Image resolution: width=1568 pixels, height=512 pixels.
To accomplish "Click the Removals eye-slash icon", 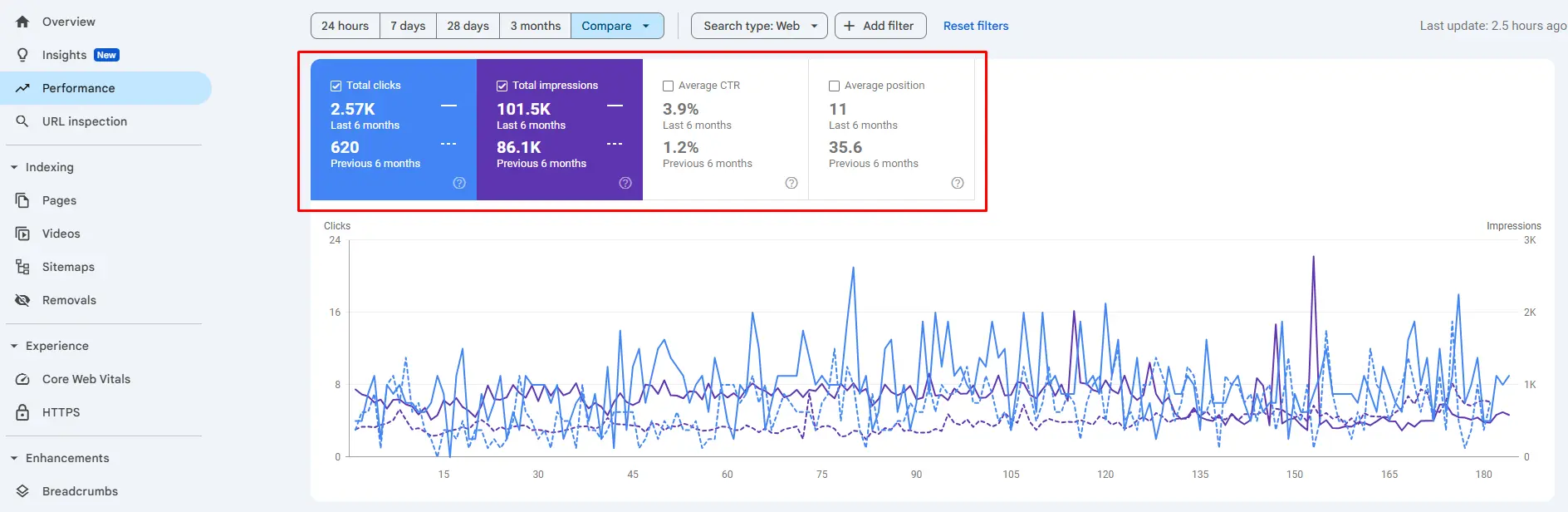I will [x=22, y=300].
